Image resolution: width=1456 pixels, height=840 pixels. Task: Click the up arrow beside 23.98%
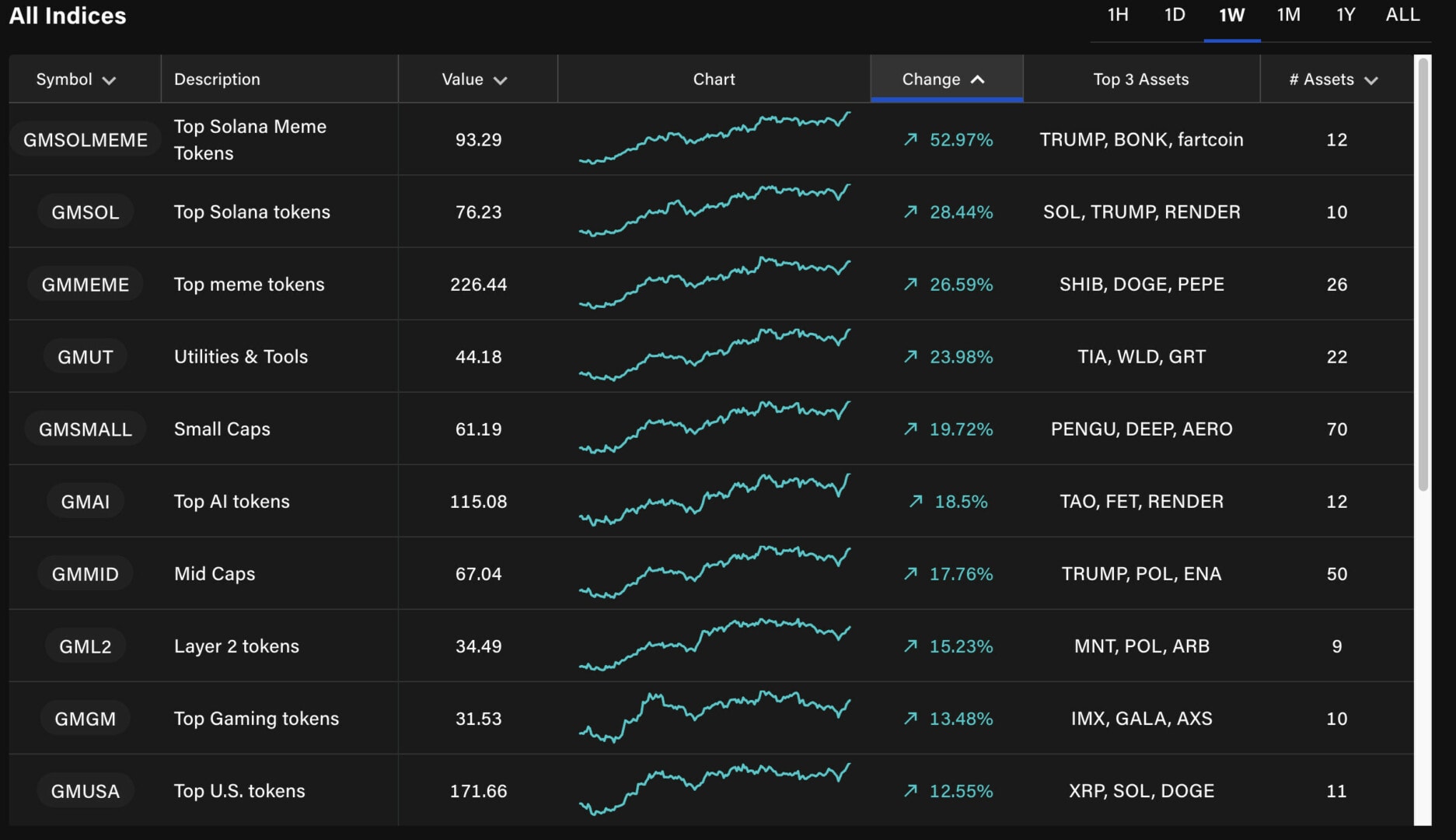(910, 356)
